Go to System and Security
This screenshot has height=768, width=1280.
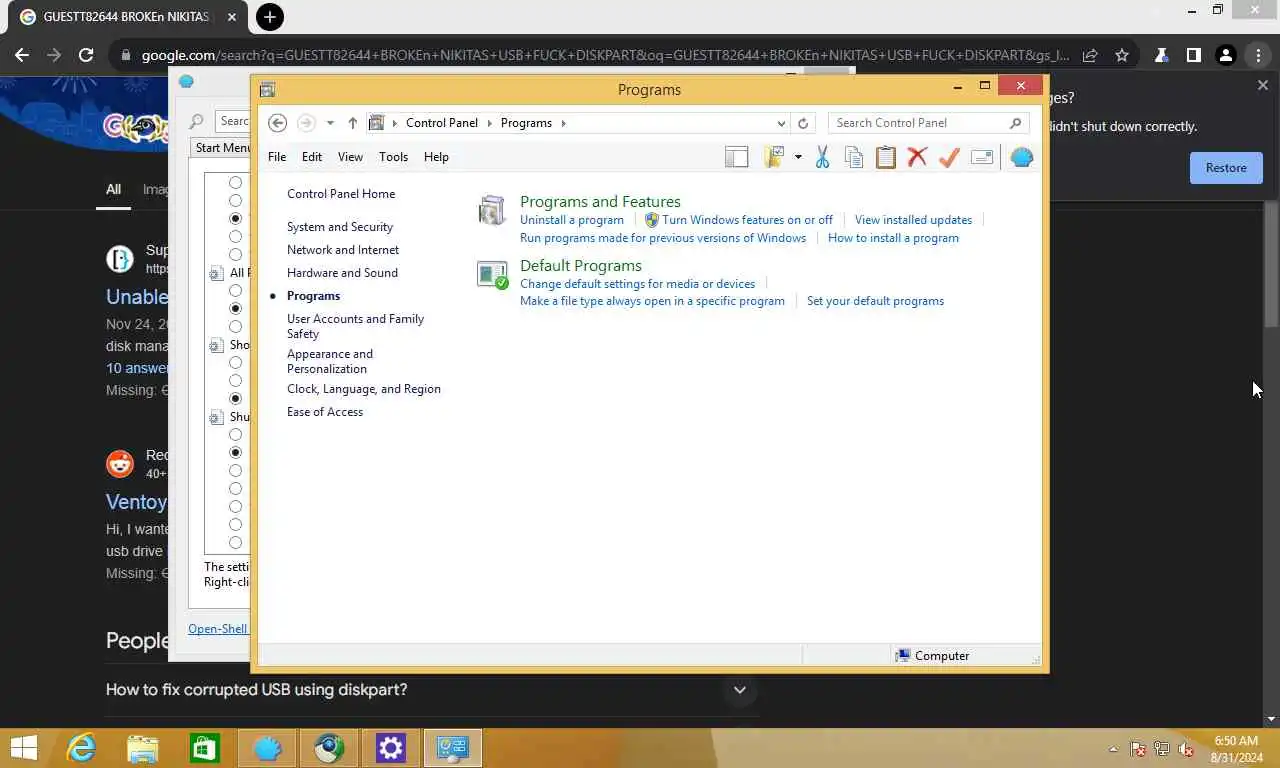(x=340, y=227)
